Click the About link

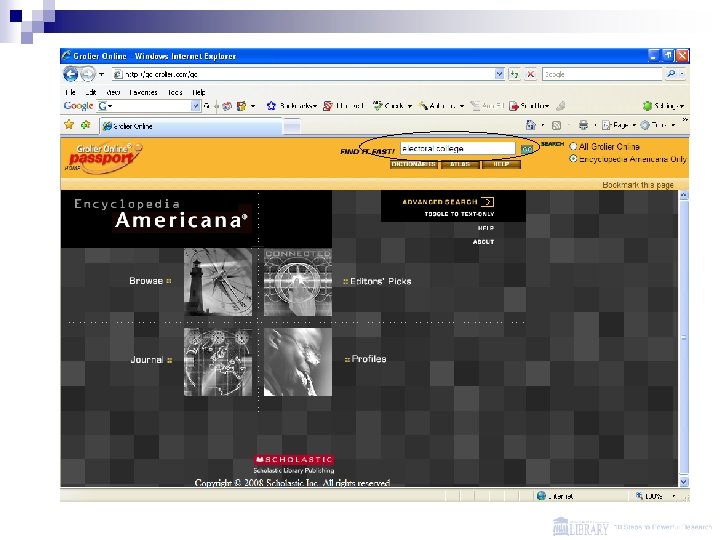point(484,242)
